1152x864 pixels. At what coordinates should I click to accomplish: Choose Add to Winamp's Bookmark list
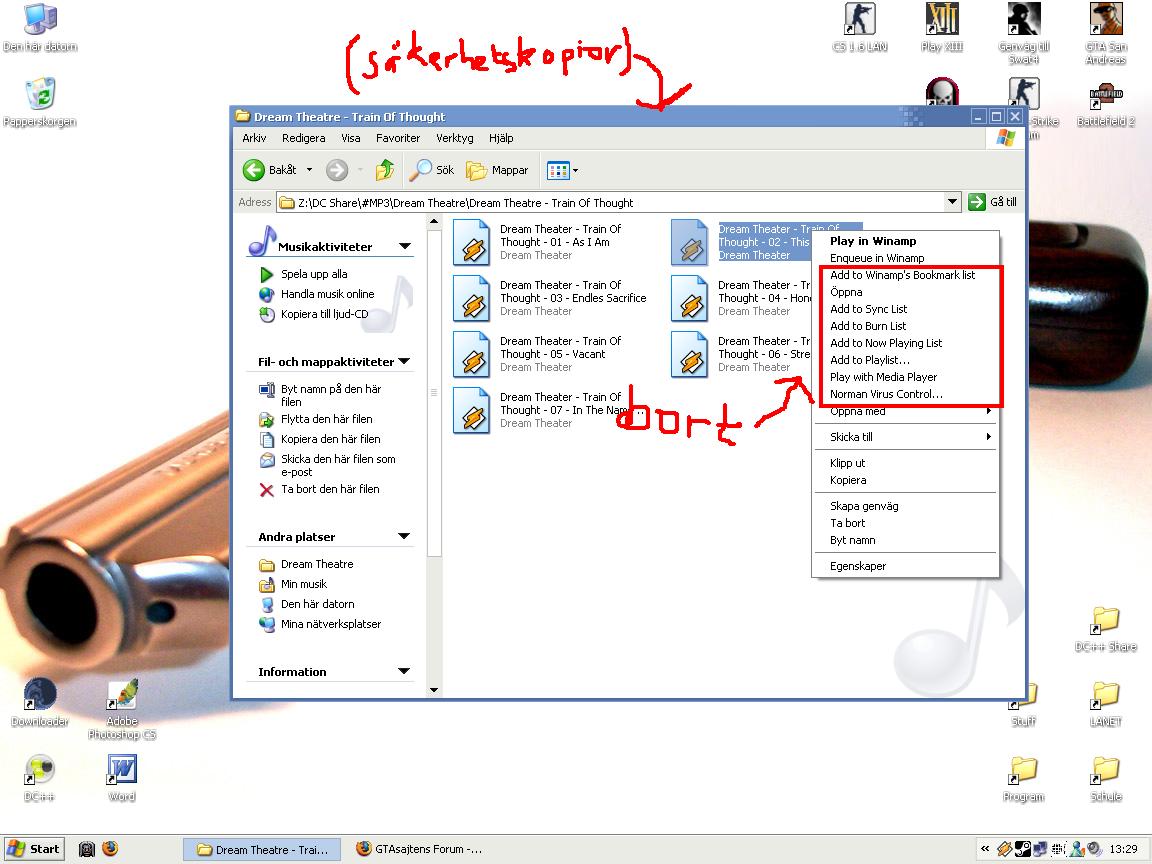[905, 275]
